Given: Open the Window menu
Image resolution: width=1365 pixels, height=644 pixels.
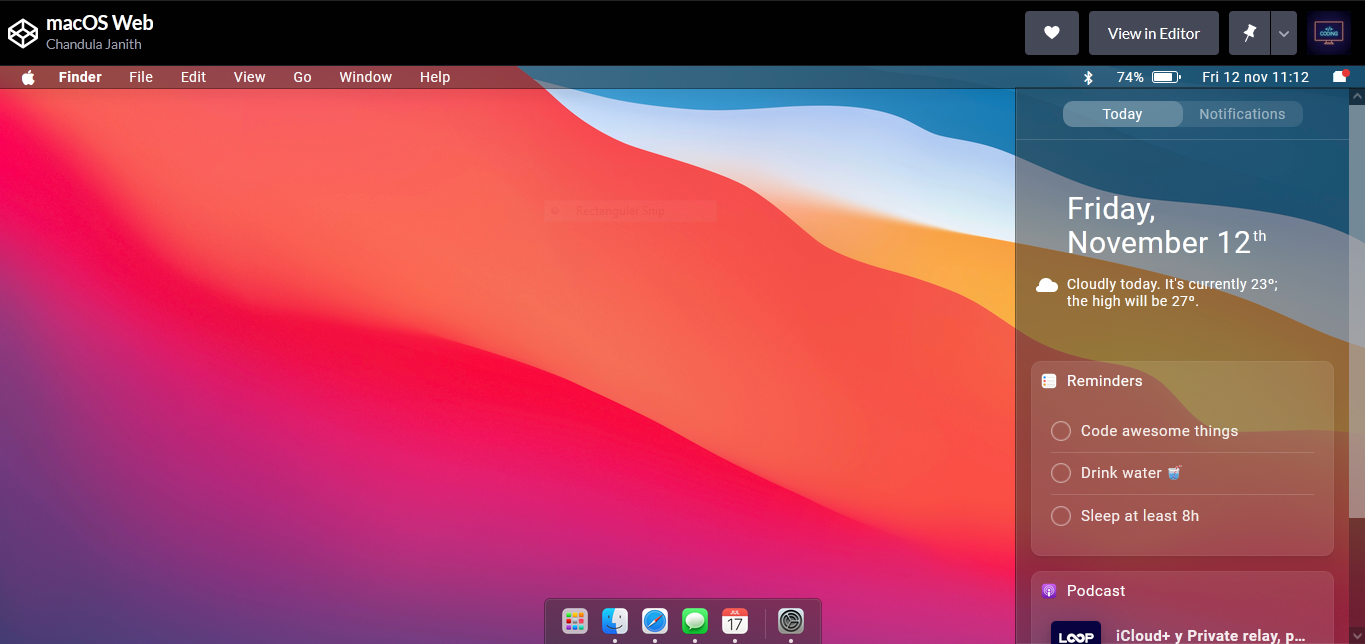Looking at the screenshot, I should click(365, 77).
